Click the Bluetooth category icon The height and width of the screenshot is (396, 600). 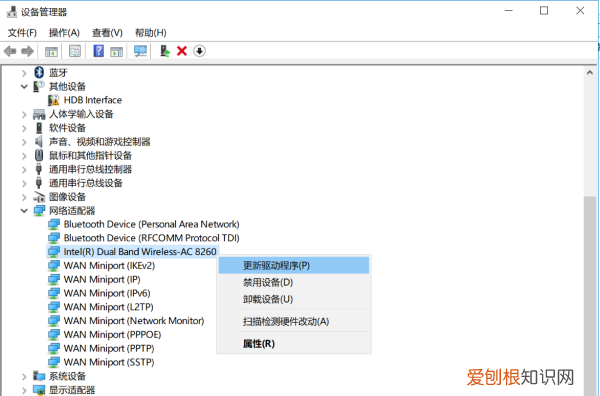click(39, 72)
